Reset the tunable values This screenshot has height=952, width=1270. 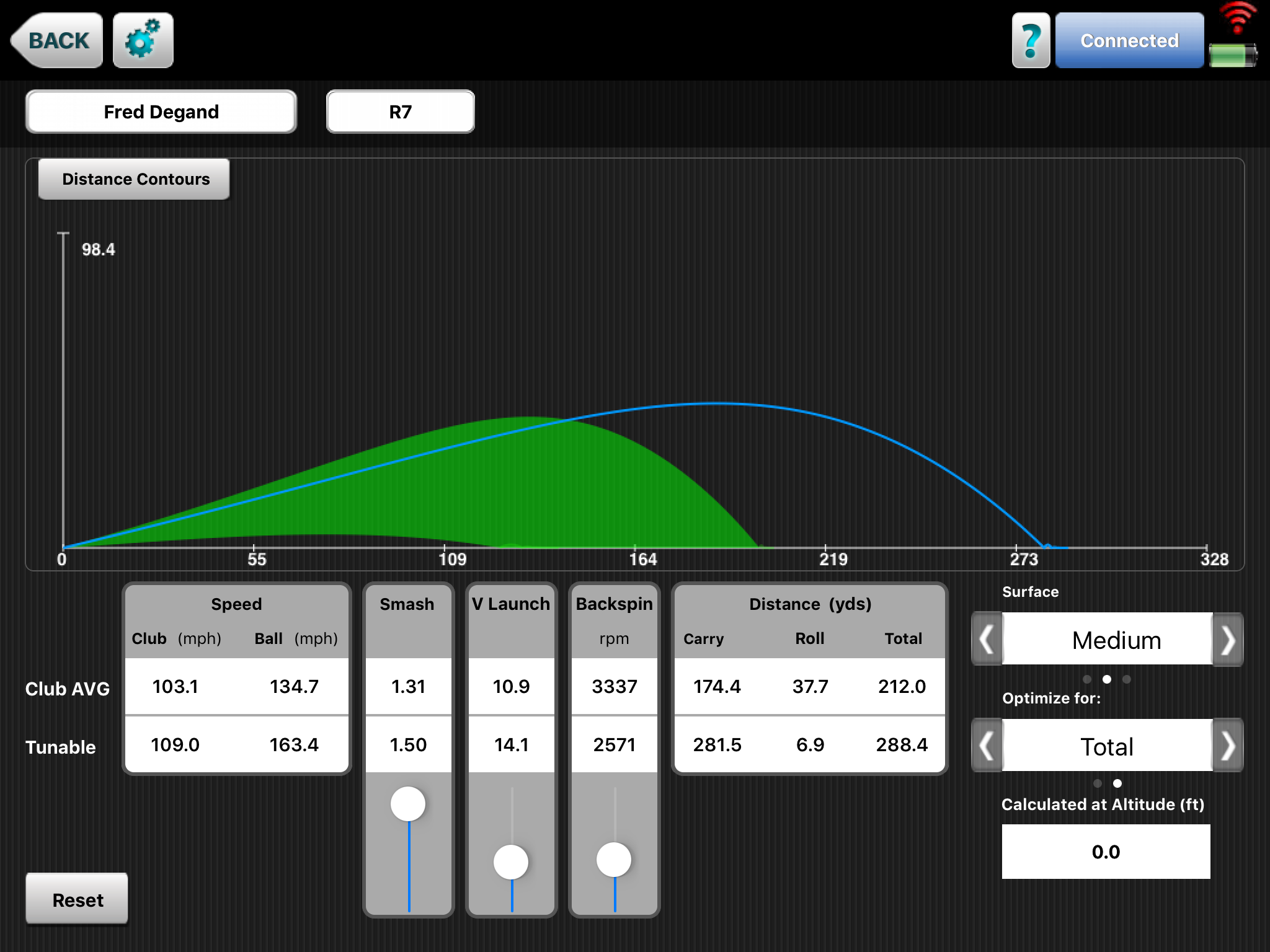coord(77,899)
